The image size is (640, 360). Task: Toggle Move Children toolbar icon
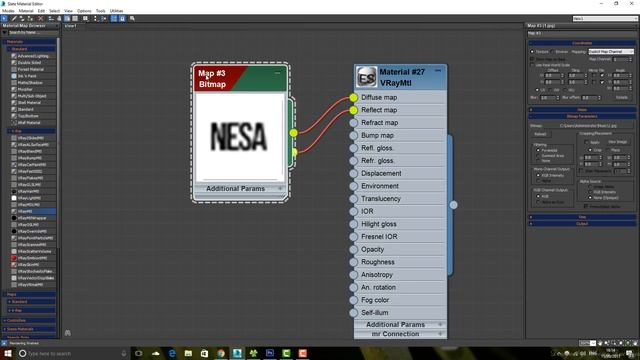pyautogui.click(x=51, y=18)
